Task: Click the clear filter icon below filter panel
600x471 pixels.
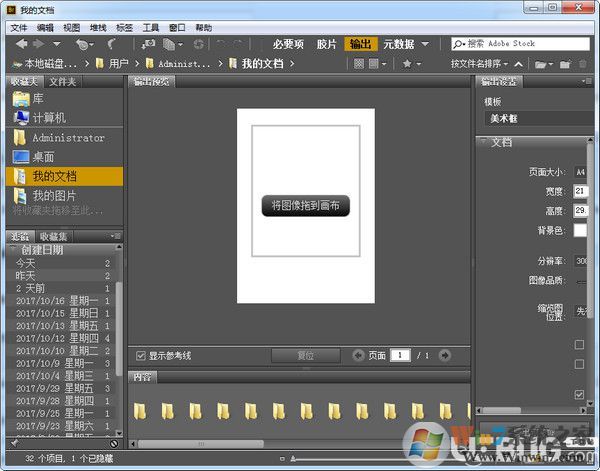Action: (x=114, y=443)
